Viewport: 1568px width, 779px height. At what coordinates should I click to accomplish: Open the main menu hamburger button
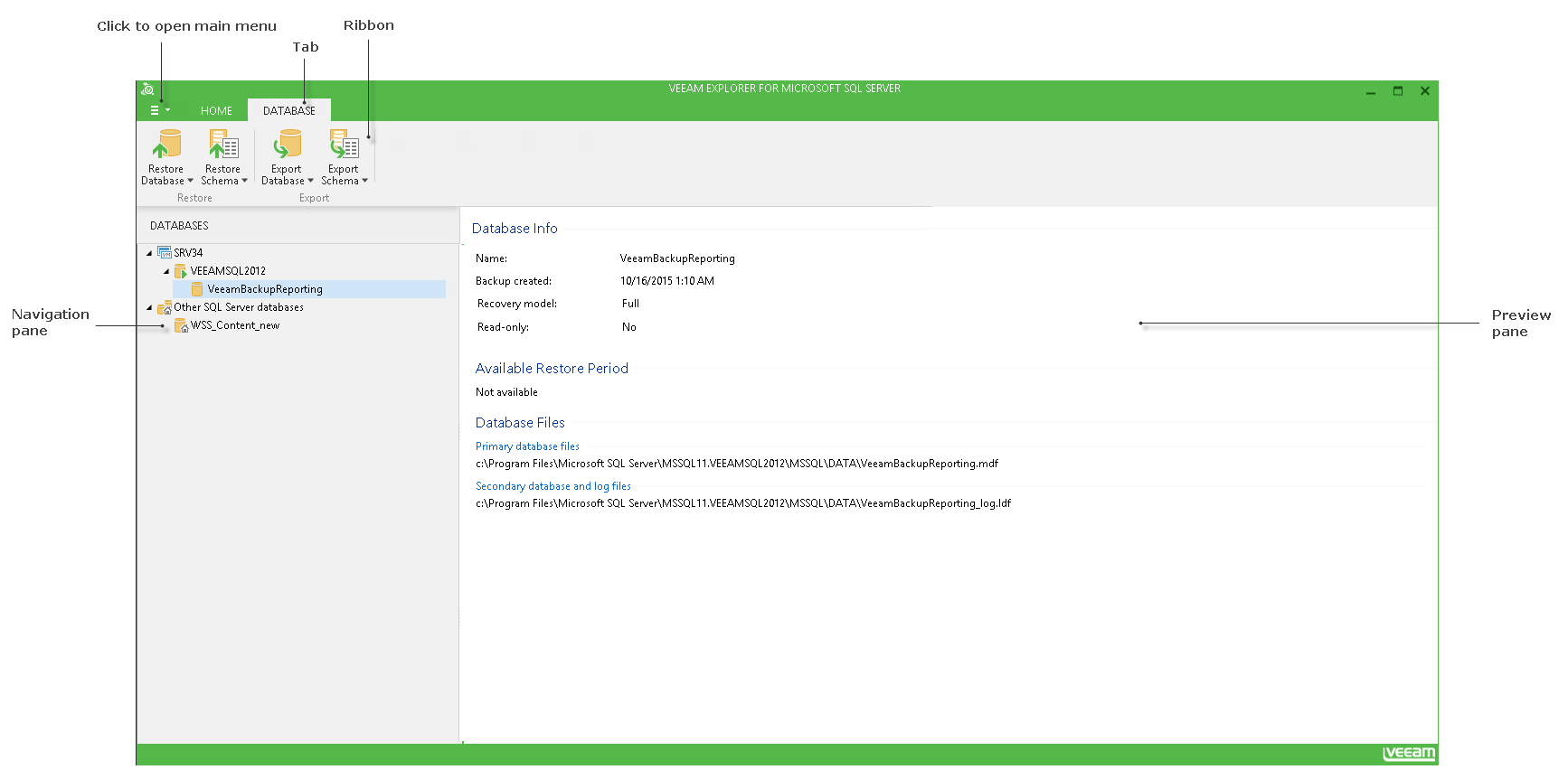[x=159, y=110]
